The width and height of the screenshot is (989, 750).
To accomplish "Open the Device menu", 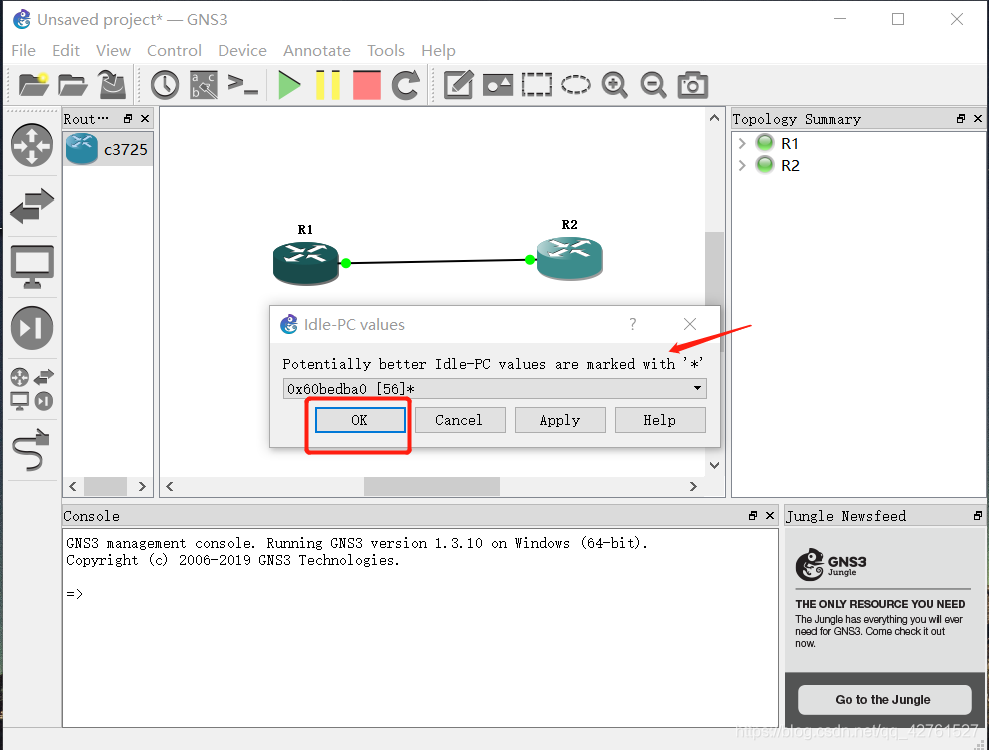I will click(x=242, y=50).
